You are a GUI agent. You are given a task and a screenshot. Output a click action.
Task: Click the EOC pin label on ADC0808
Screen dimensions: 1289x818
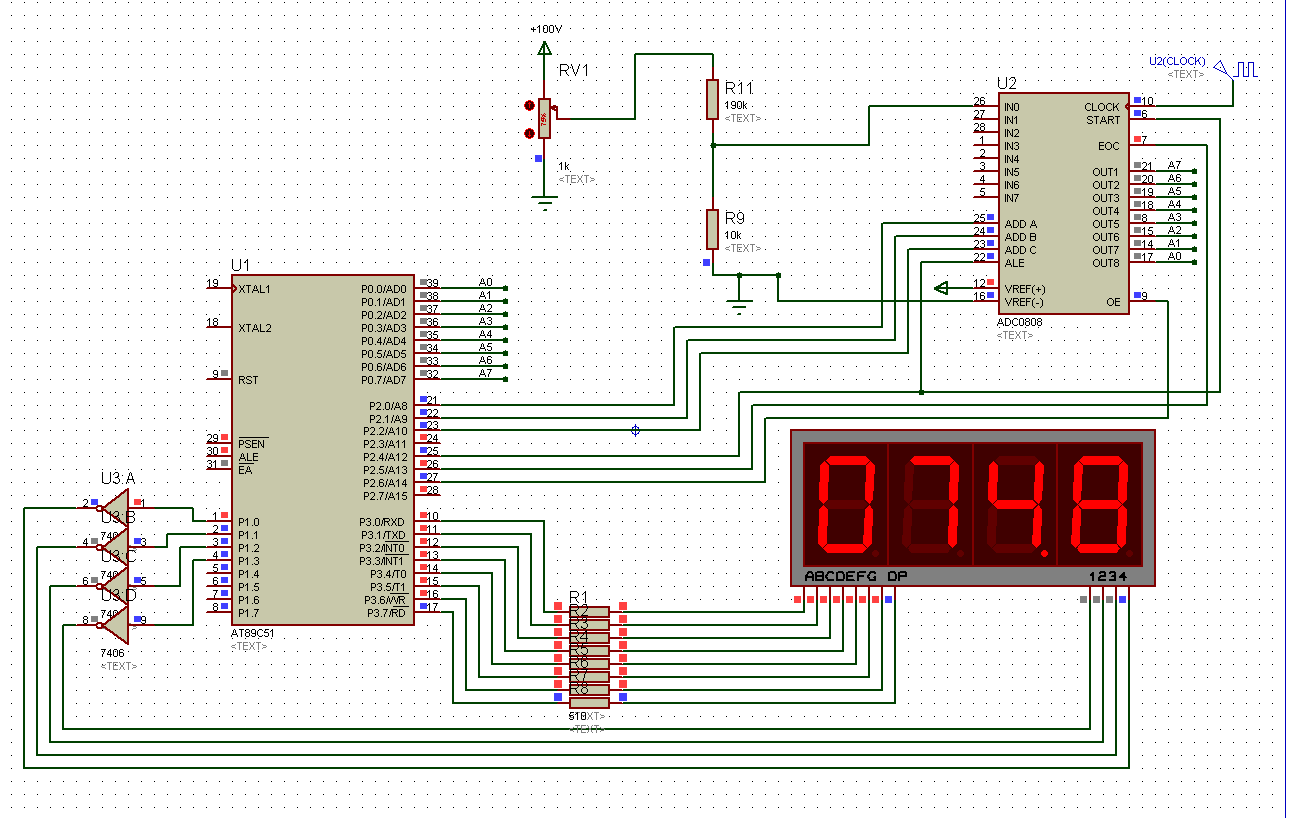point(1109,146)
